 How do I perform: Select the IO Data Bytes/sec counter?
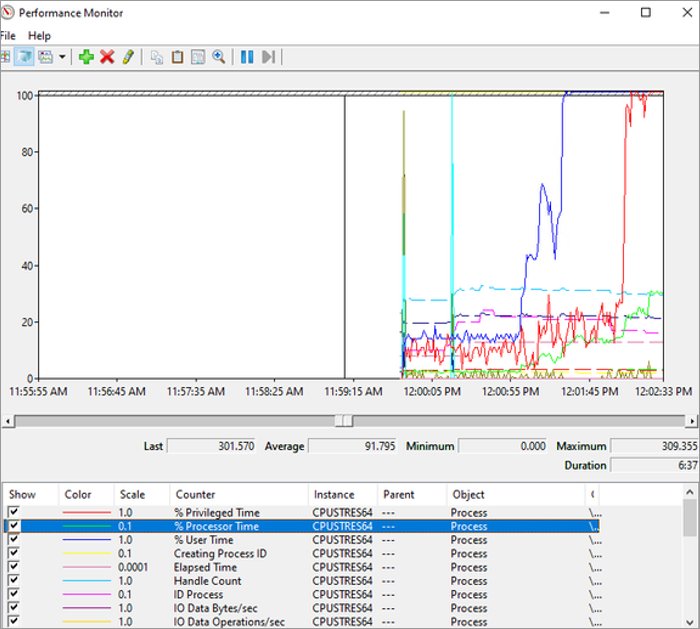302,608
